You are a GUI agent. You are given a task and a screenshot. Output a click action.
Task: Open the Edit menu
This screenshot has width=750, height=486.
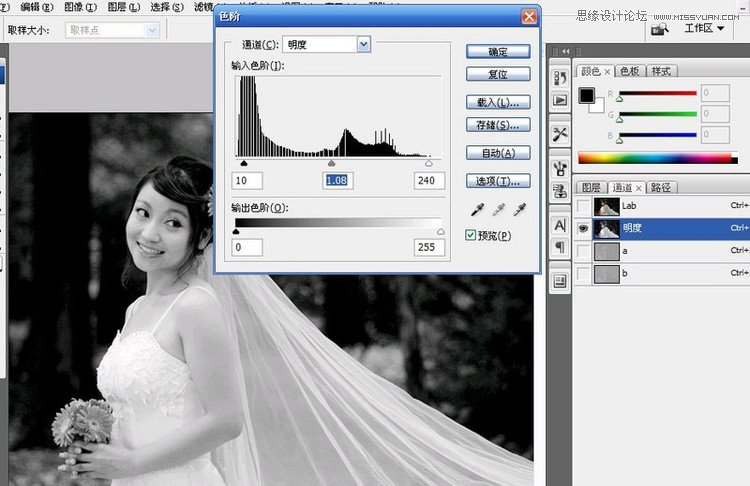37,7
